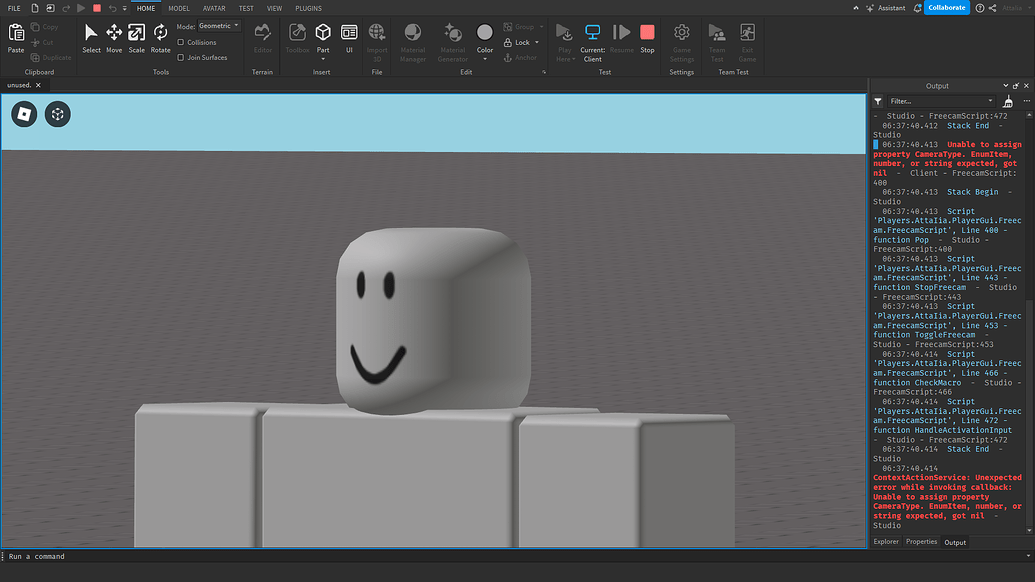Click the Output filter funnel icon

click(x=878, y=101)
